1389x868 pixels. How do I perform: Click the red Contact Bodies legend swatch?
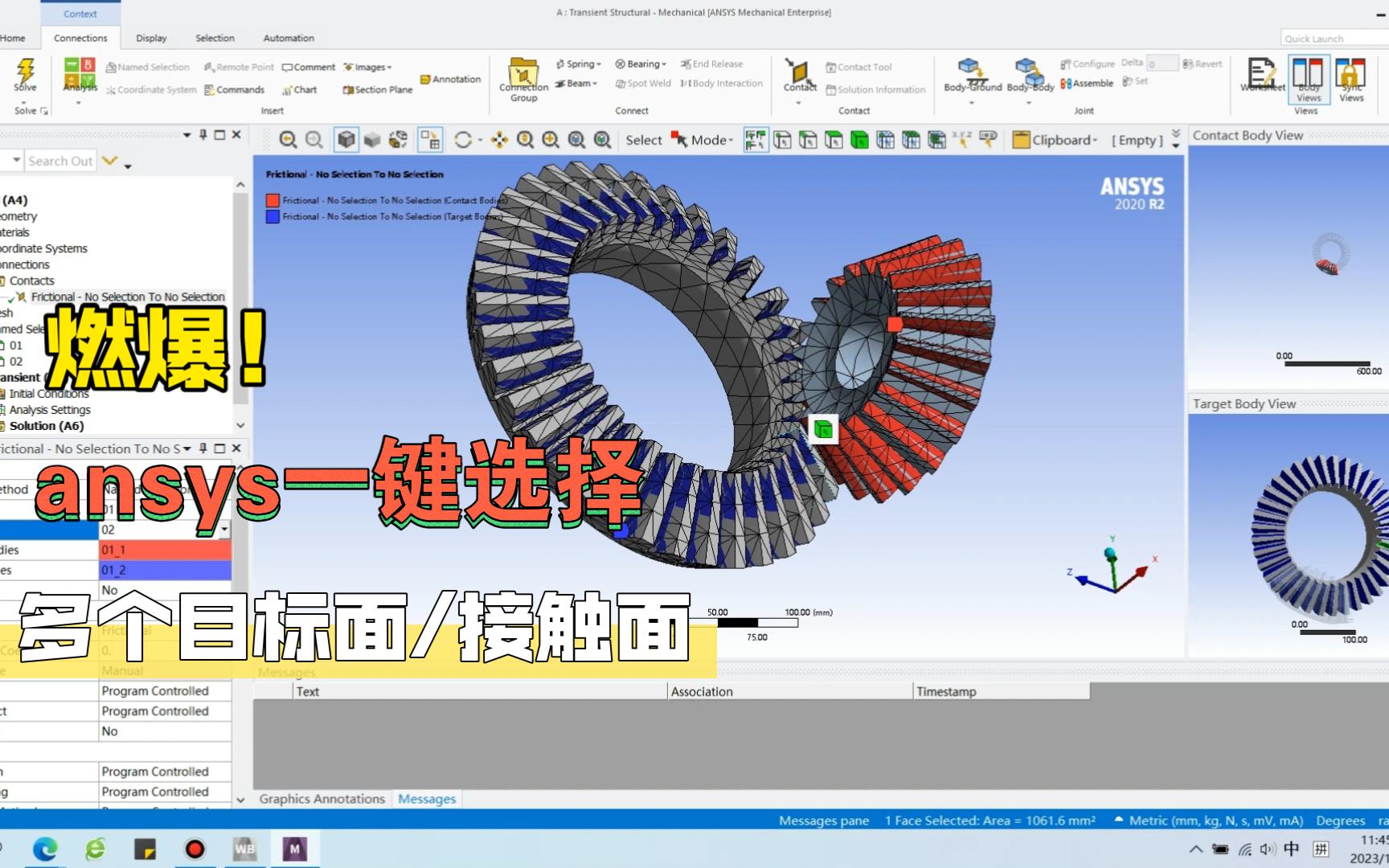point(272,200)
